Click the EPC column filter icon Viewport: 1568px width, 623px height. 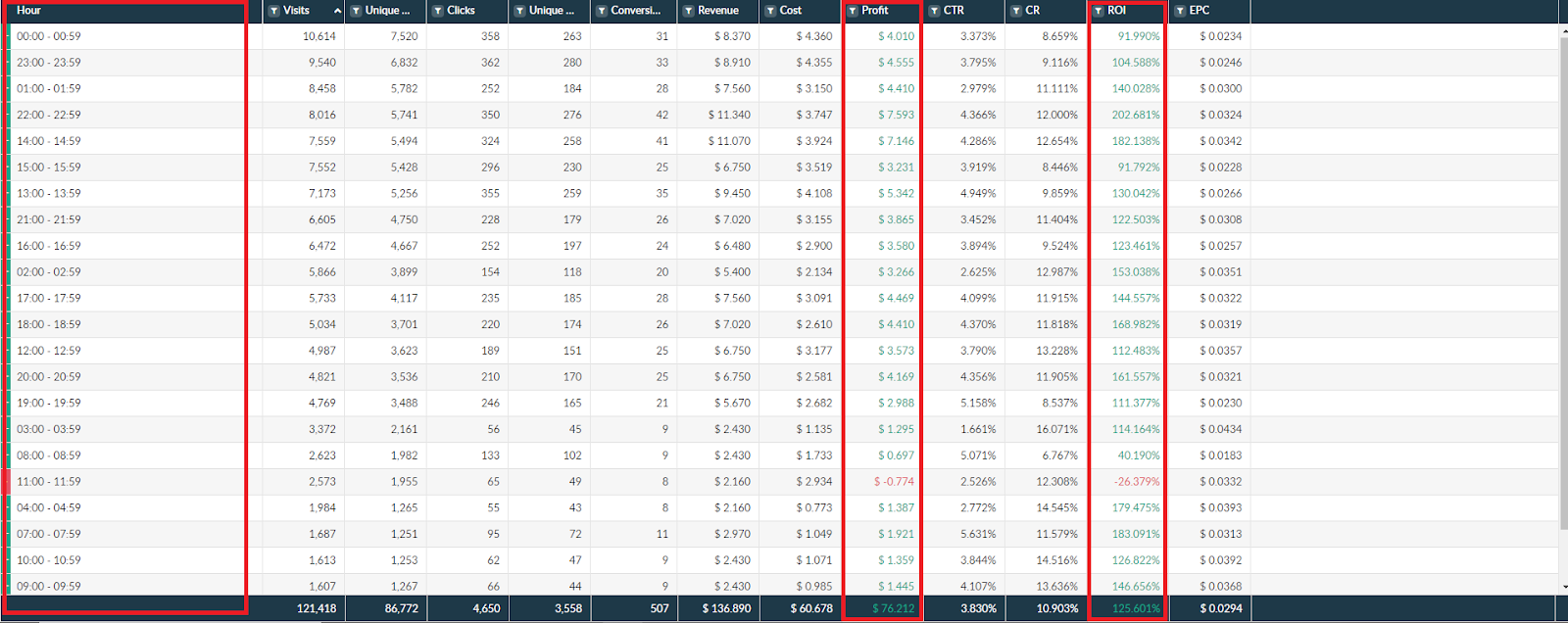pyautogui.click(x=1180, y=11)
